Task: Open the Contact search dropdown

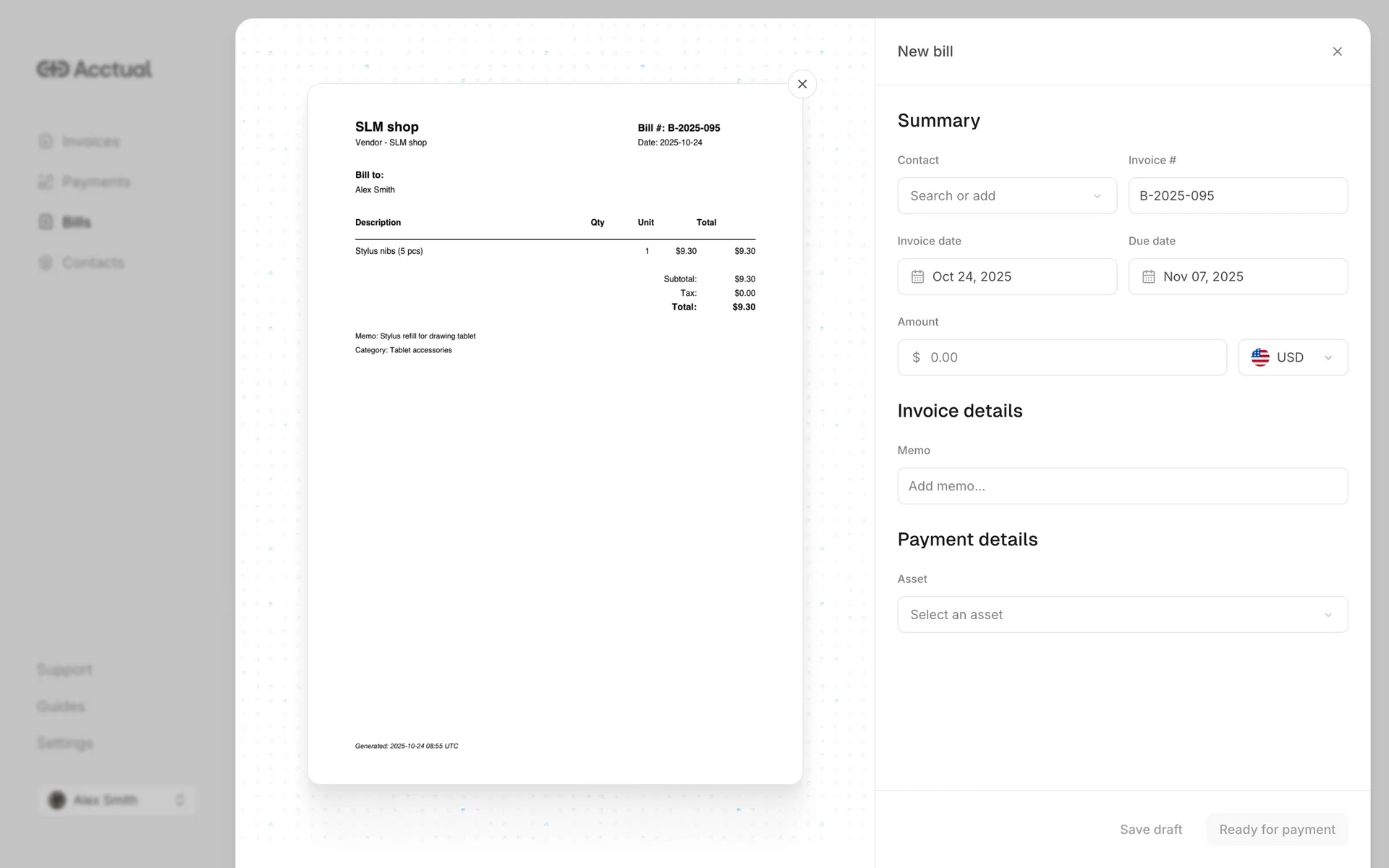Action: [1006, 196]
